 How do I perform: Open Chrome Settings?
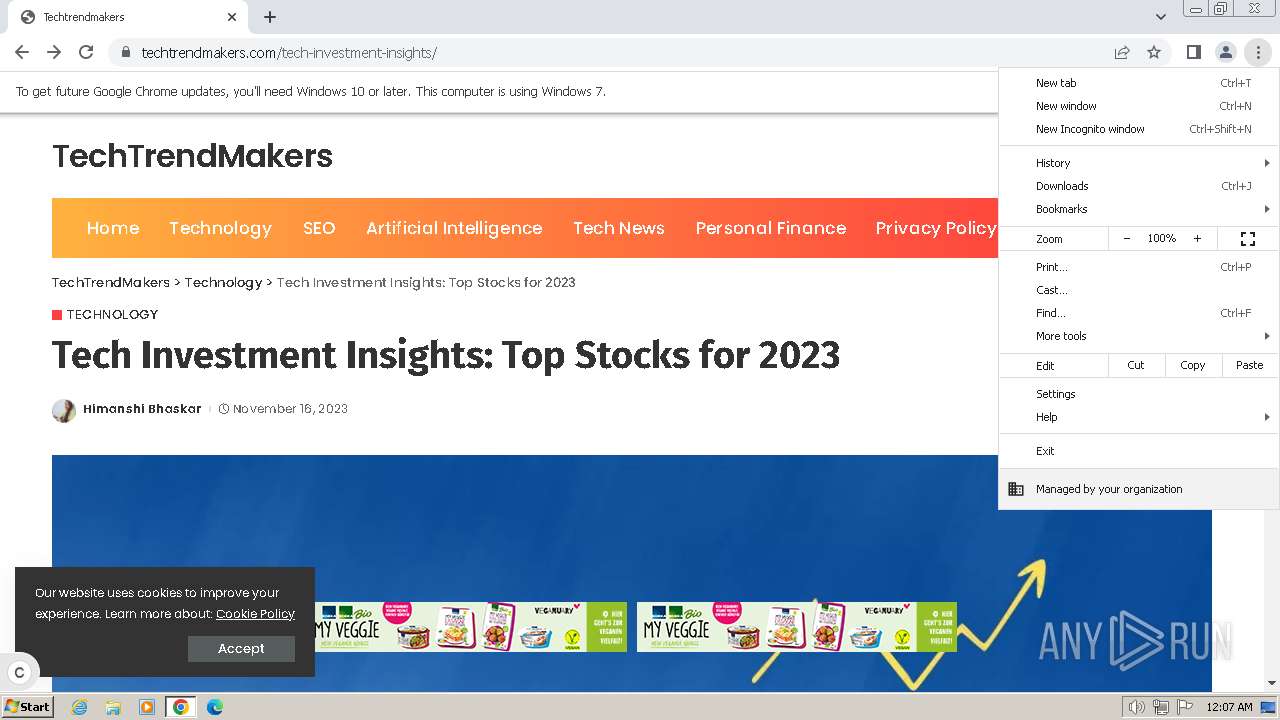pos(1139,394)
